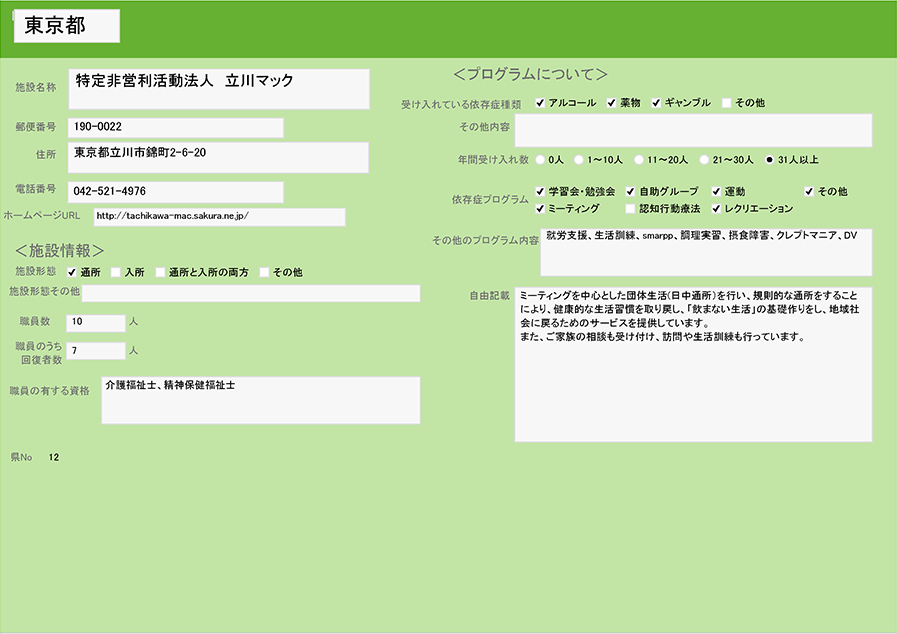This screenshot has width=897, height=634.
Task: Select the 31人以上 radio button
Action: pos(769,159)
